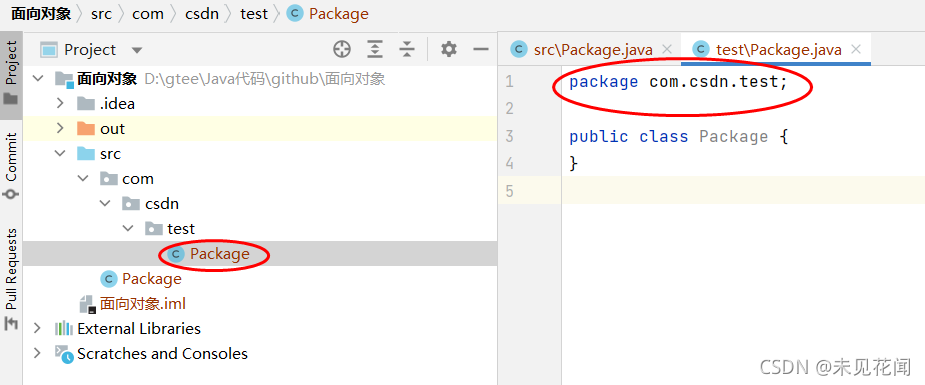Click the src source-root folder icon

pyautogui.click(x=86, y=154)
